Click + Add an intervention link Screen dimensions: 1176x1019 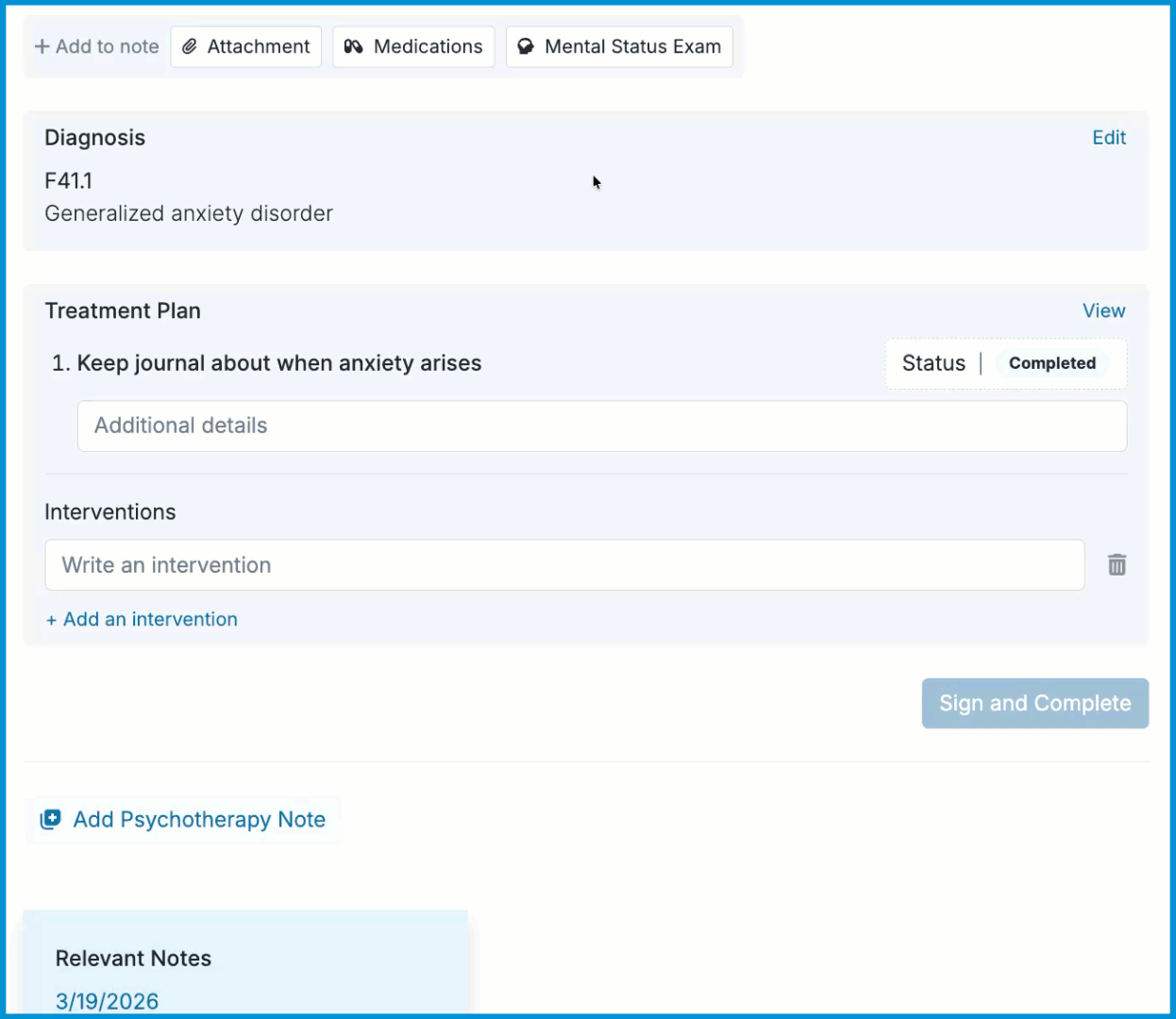click(x=142, y=620)
